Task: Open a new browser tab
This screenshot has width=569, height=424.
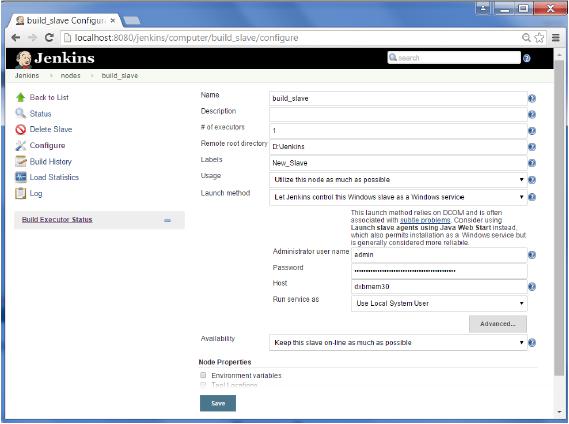Action: point(131,20)
